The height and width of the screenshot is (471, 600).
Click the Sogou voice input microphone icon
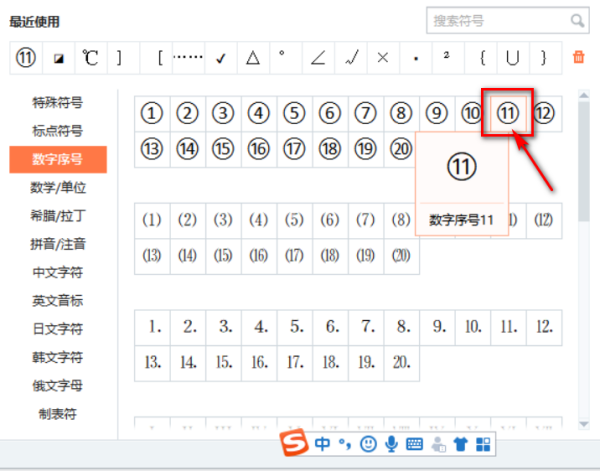(392, 443)
